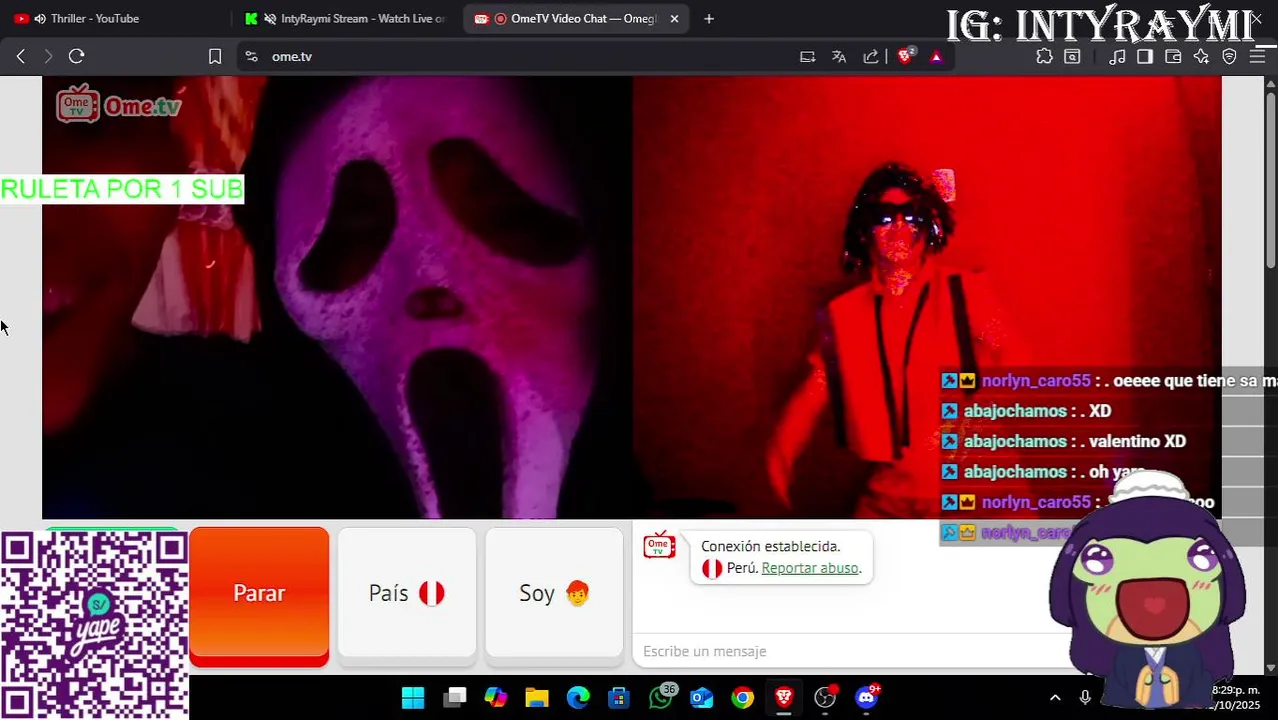The width and height of the screenshot is (1278, 720).
Task: Toggle the browser sidebar panel
Action: 1145,57
